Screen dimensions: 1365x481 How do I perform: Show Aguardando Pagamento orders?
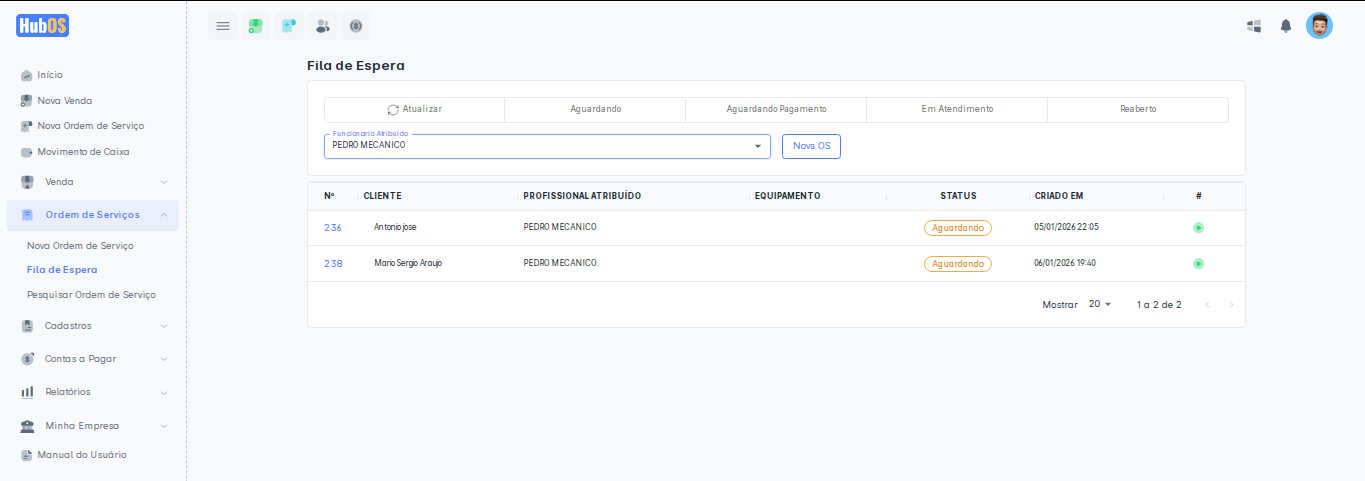tap(776, 109)
